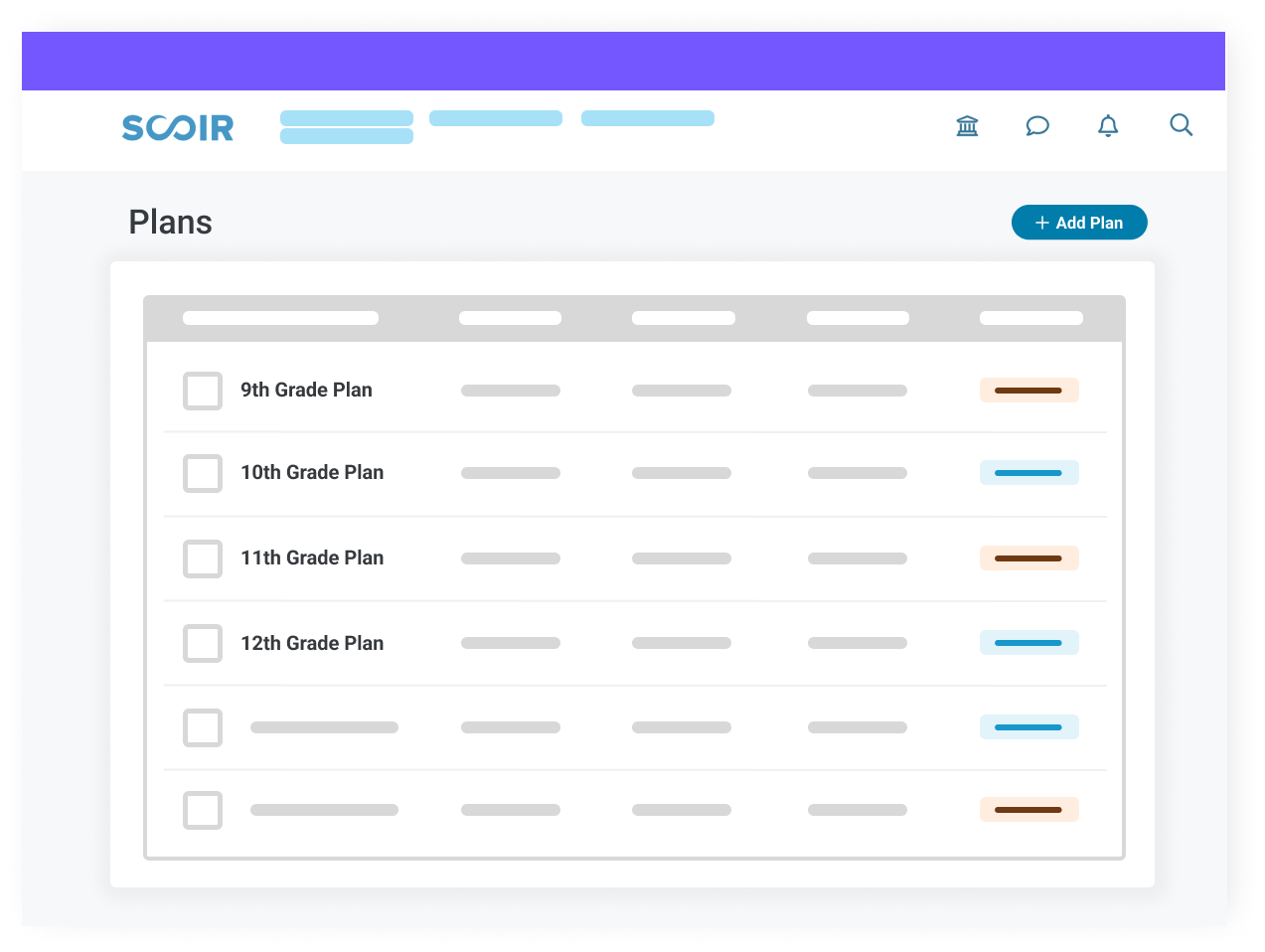
Task: Open the 10th Grade Plan row
Action: tap(635, 474)
